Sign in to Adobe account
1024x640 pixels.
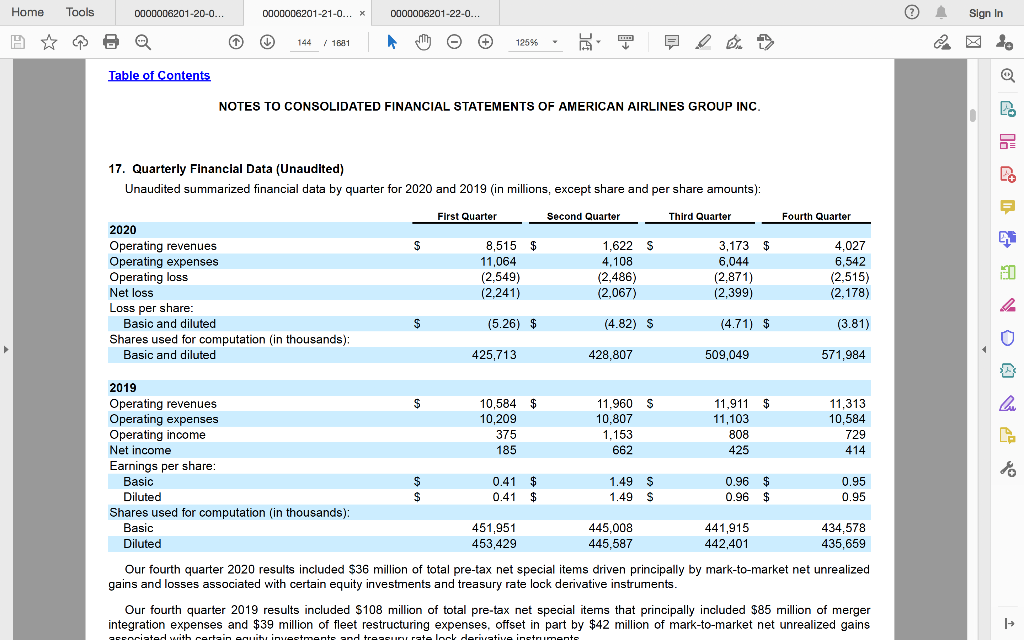985,12
